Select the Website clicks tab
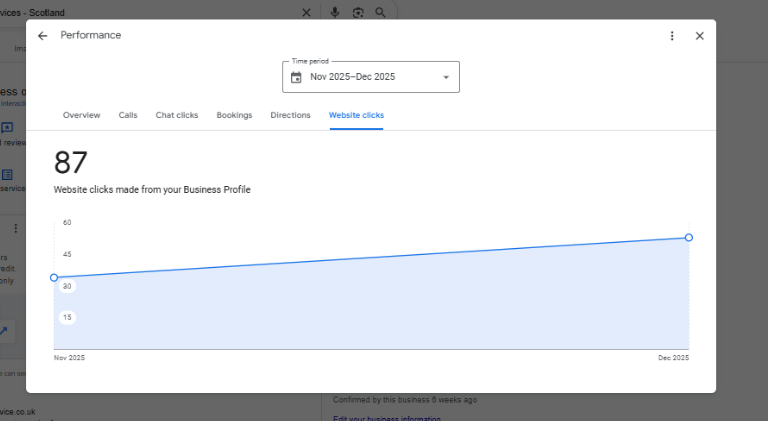The height and width of the screenshot is (421, 768). pos(356,115)
